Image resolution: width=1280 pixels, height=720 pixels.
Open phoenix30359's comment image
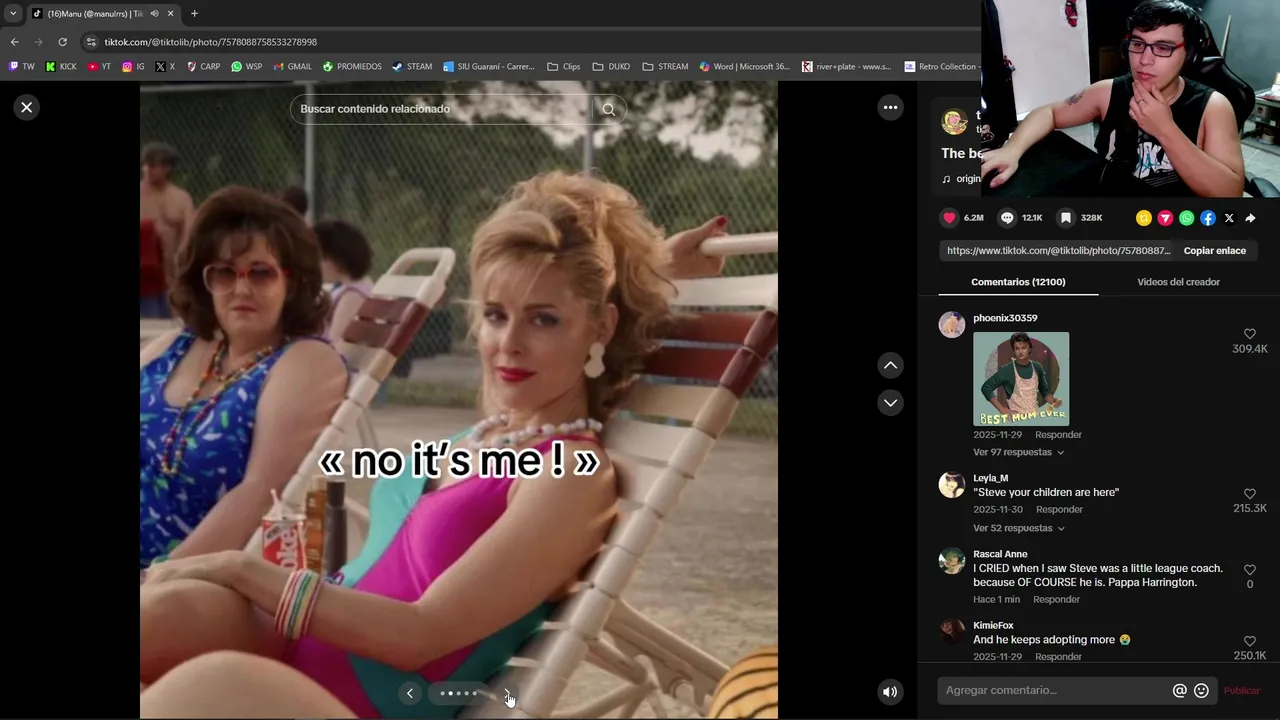click(x=1021, y=379)
